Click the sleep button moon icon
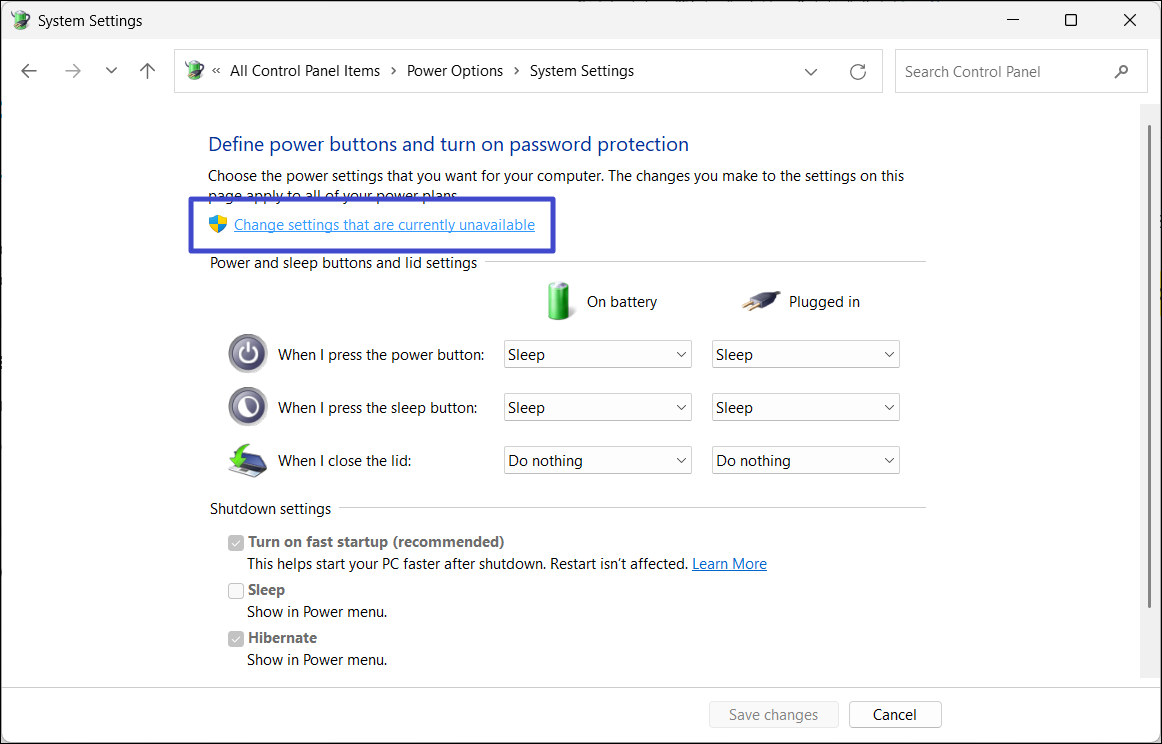Viewport: 1162px width, 744px height. (248, 407)
